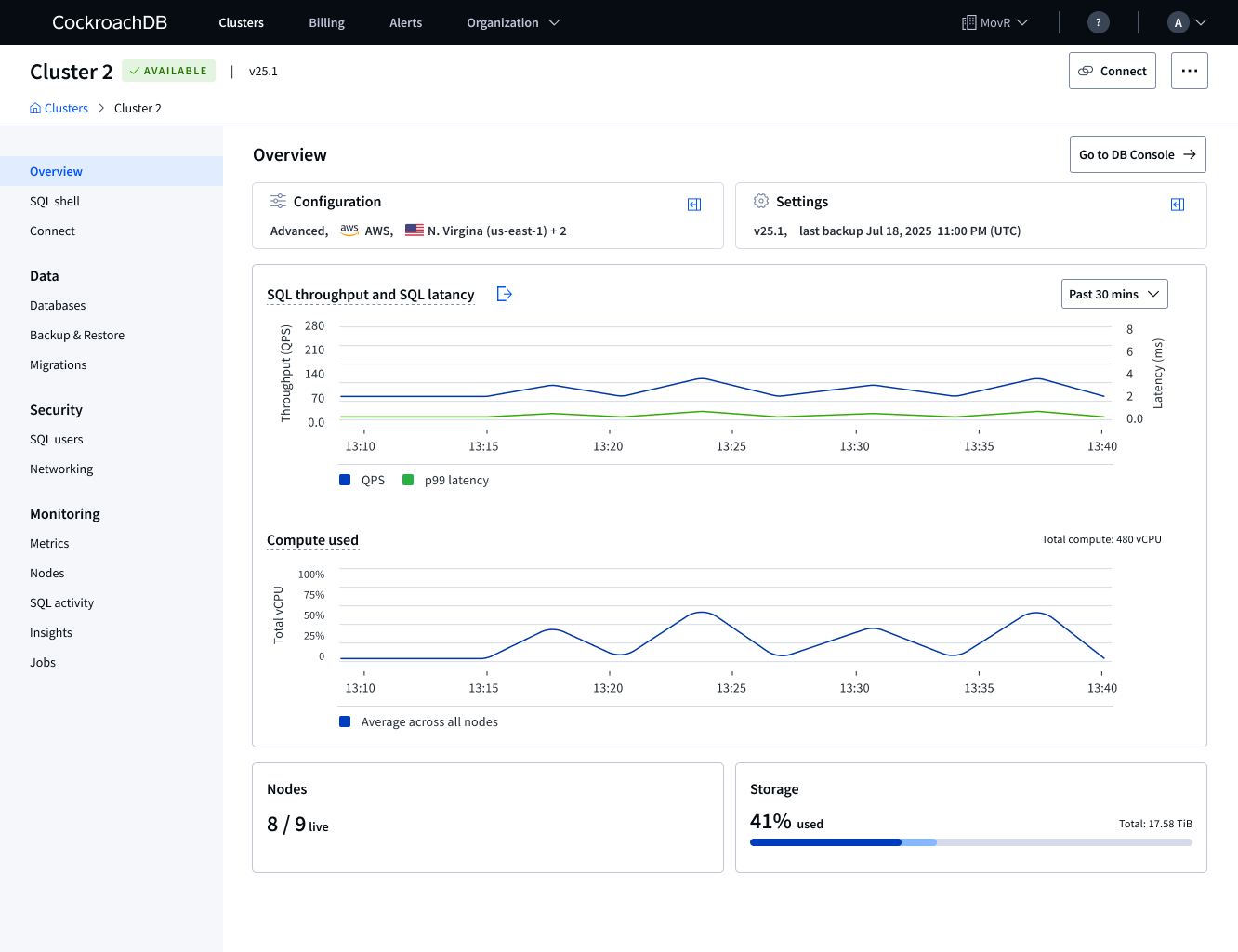1238x952 pixels.
Task: Open the Clusters top navigation item
Action: click(242, 22)
